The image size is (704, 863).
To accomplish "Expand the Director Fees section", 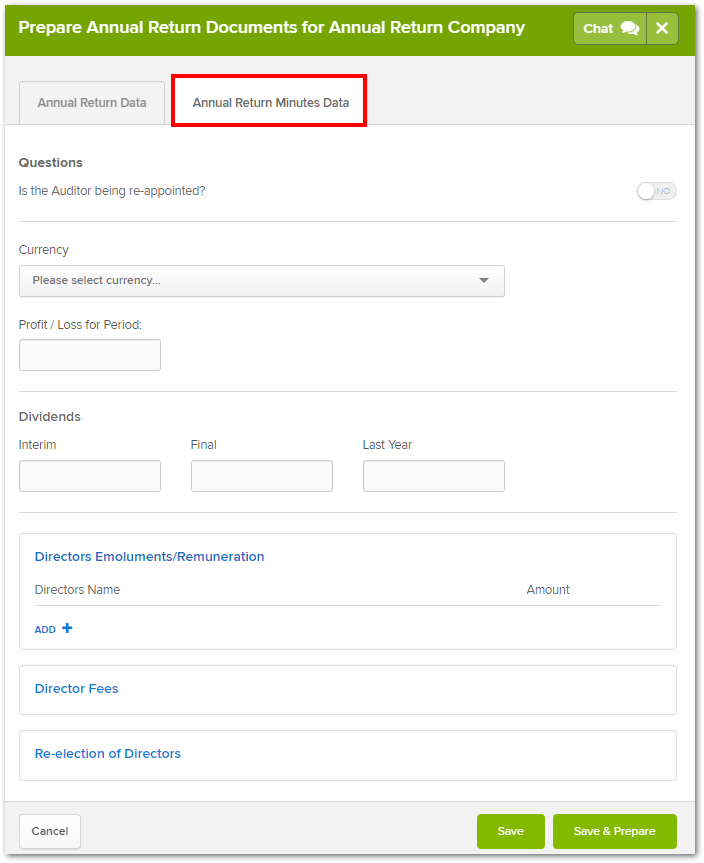I will (77, 689).
